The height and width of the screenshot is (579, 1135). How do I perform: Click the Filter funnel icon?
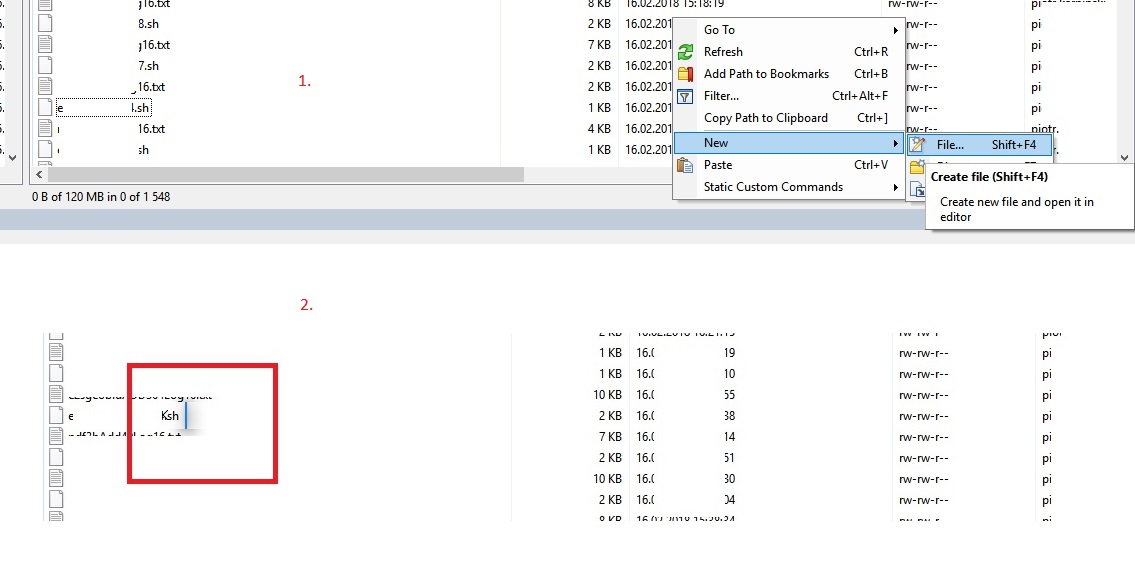point(685,96)
